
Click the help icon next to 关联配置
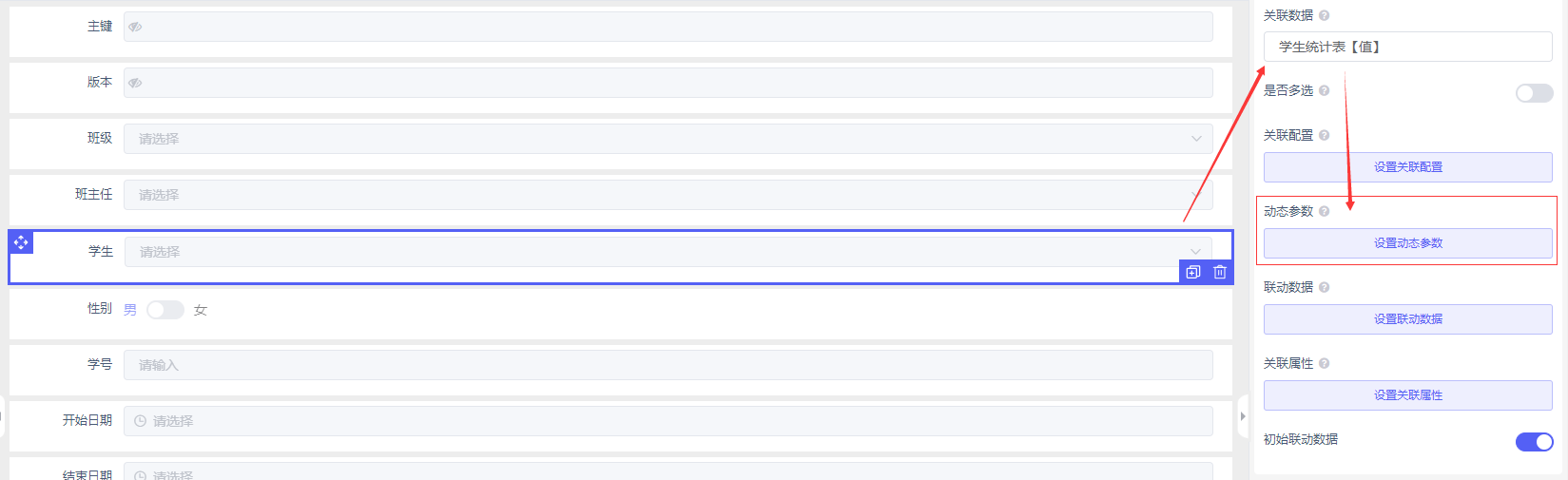tap(1324, 135)
